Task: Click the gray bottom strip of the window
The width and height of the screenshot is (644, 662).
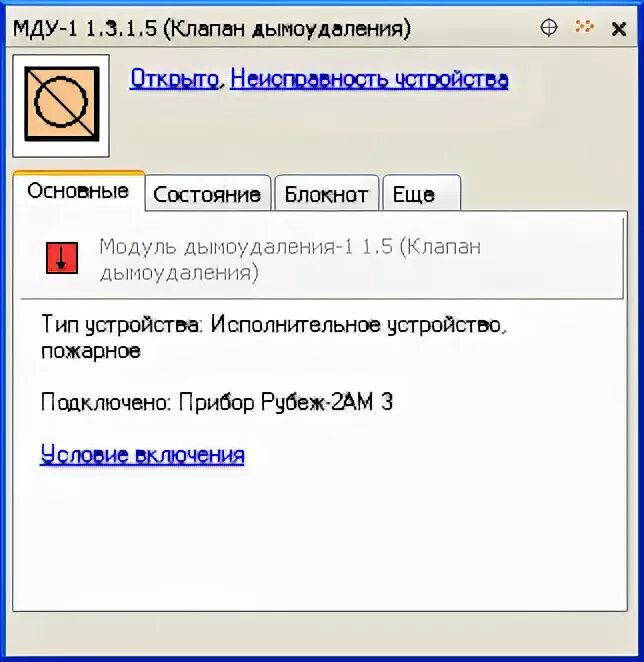Action: click(320, 633)
